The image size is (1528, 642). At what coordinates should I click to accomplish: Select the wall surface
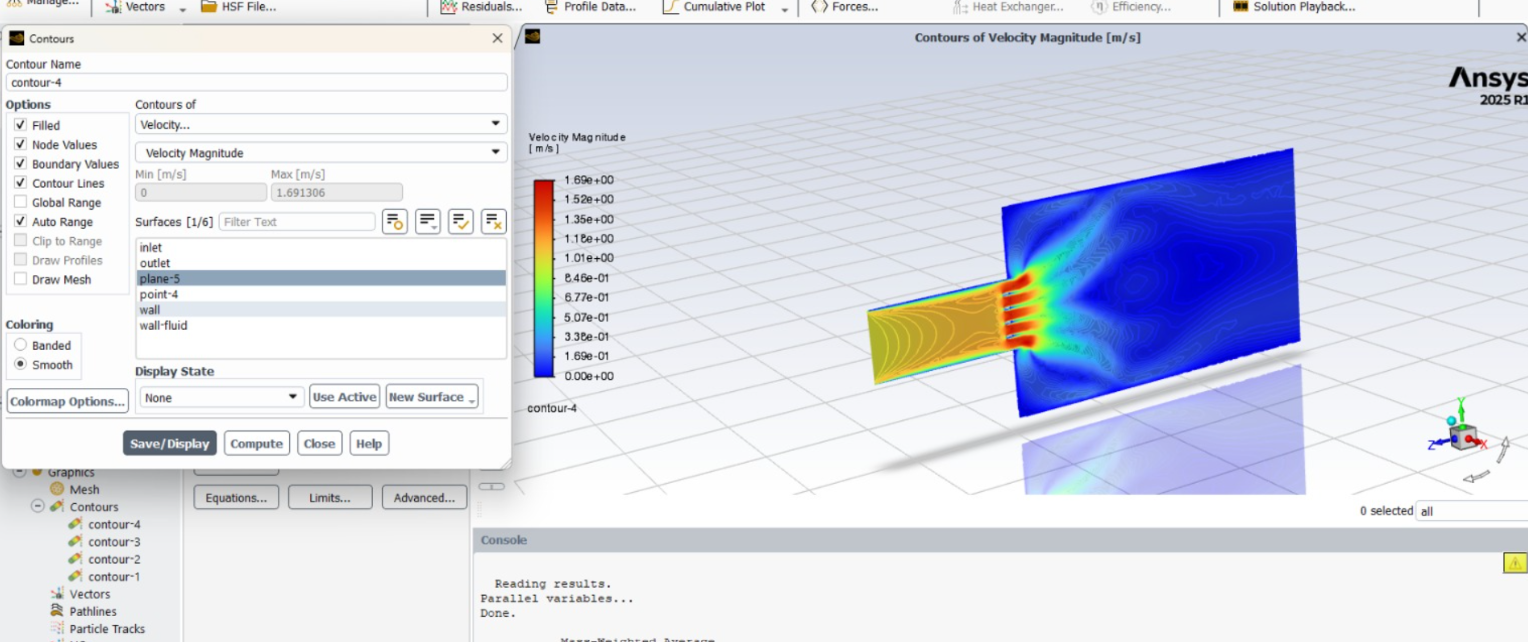point(321,310)
